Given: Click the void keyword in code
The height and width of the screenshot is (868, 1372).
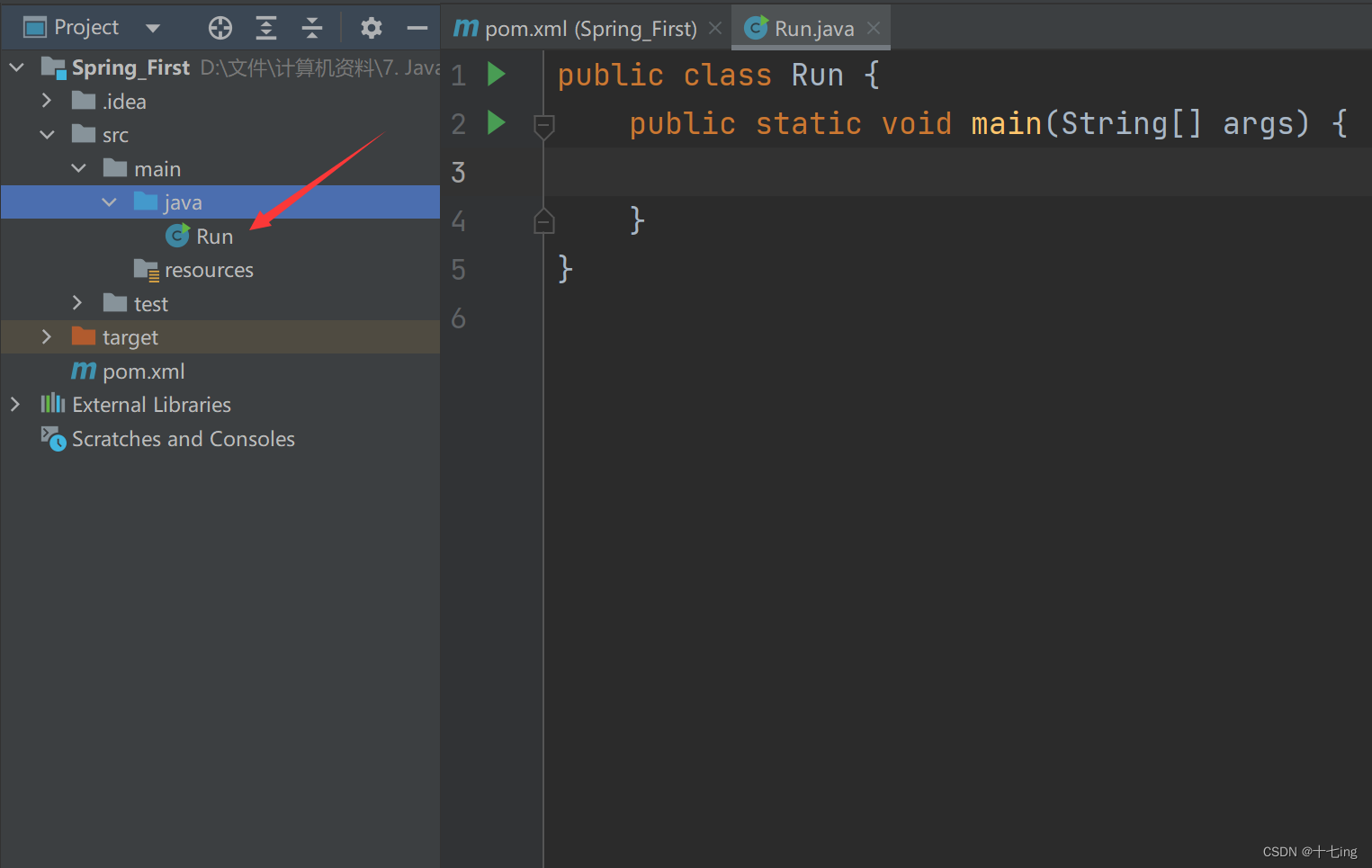Looking at the screenshot, I should click(916, 123).
